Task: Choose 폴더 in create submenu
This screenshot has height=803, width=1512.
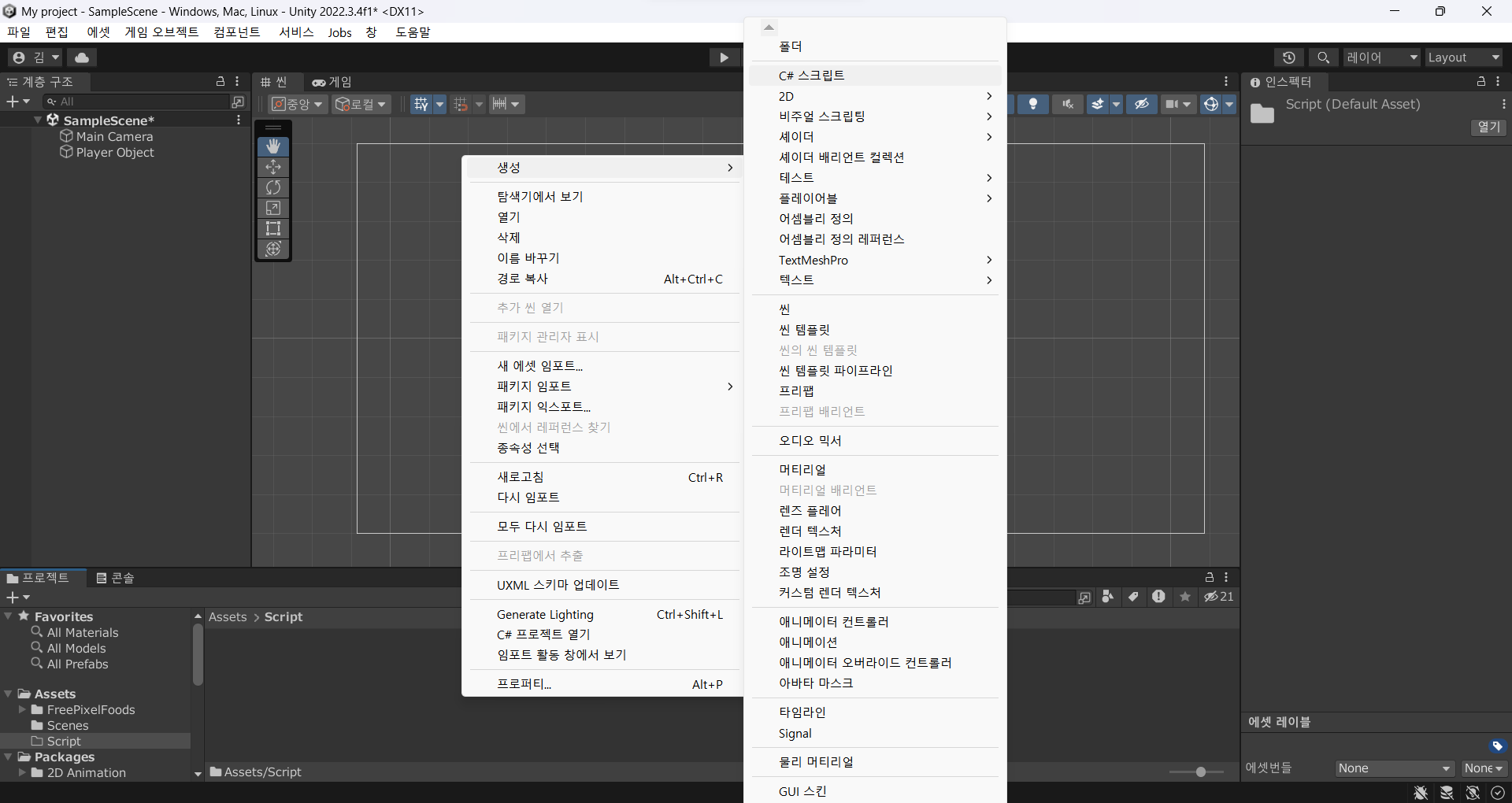Action: [x=876, y=46]
